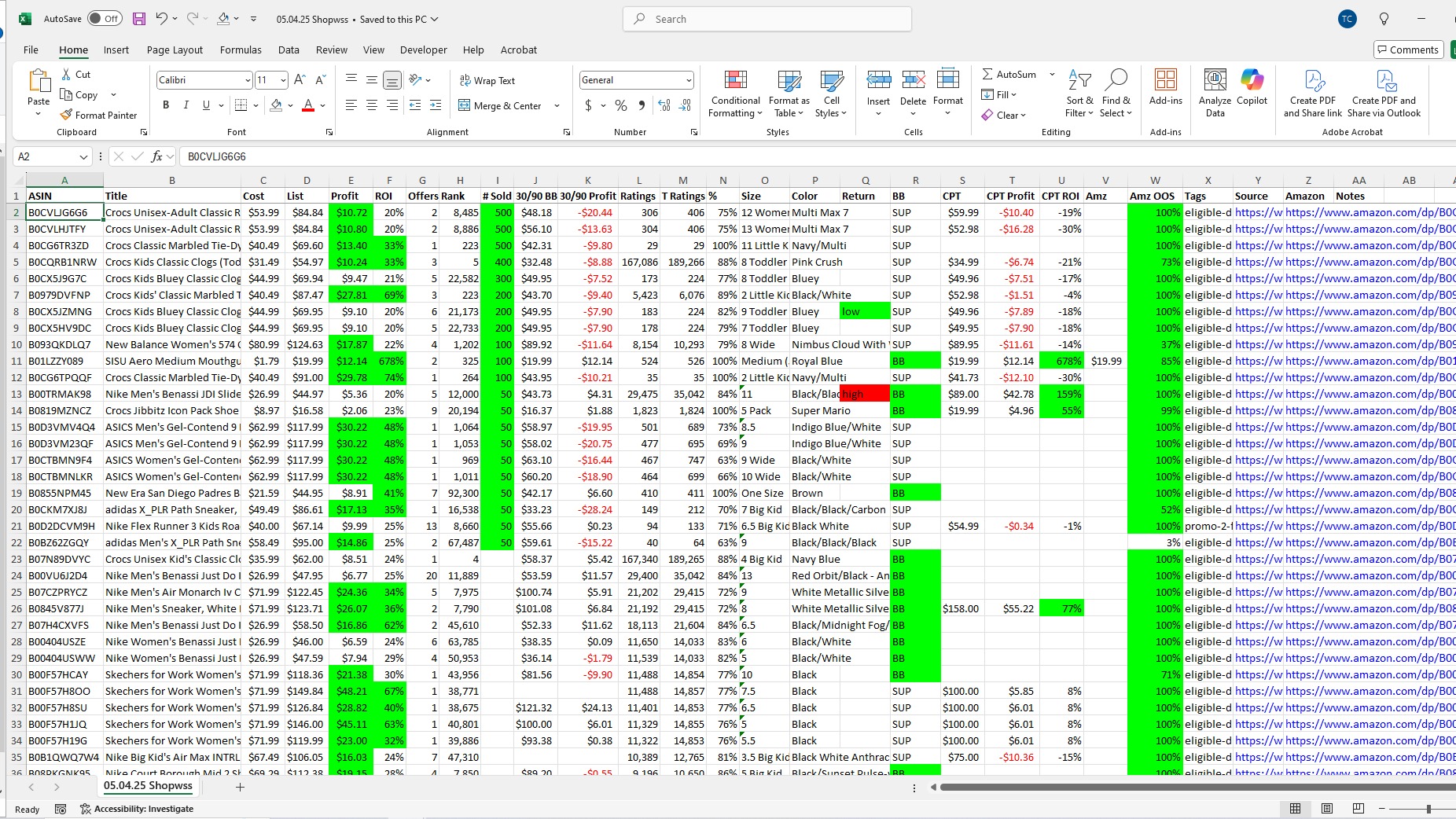Expand the Merge & Center dropdown arrow
The image size is (1456, 819).
pyautogui.click(x=557, y=105)
